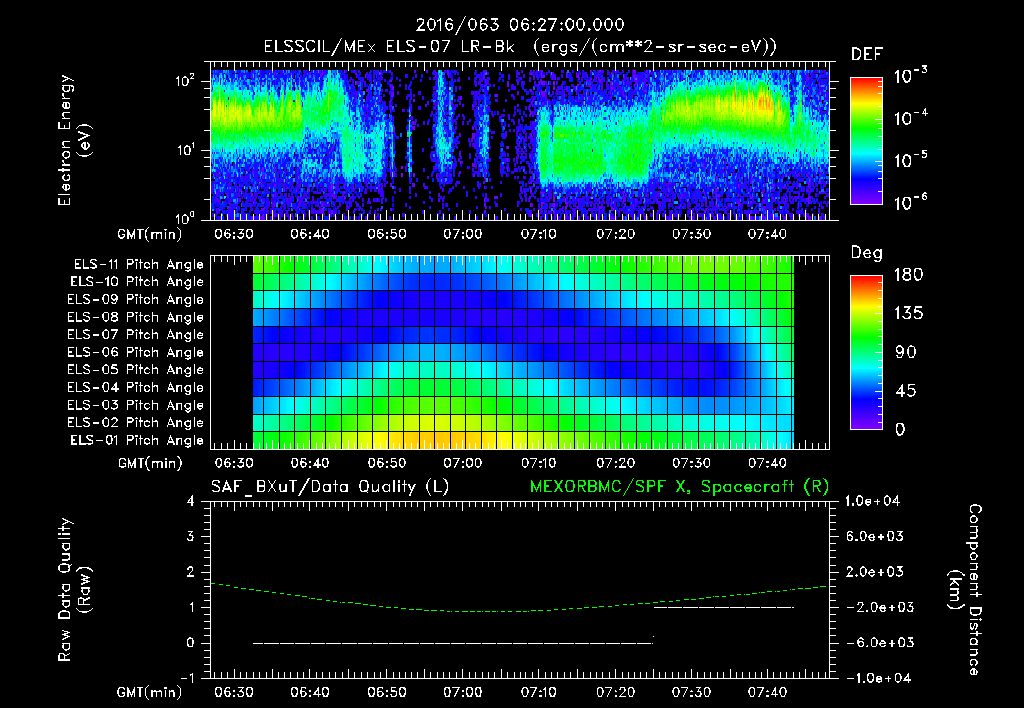Image resolution: width=1024 pixels, height=708 pixels.
Task: Click 07:40 tick on pitch angle time axis
Action: coord(767,463)
